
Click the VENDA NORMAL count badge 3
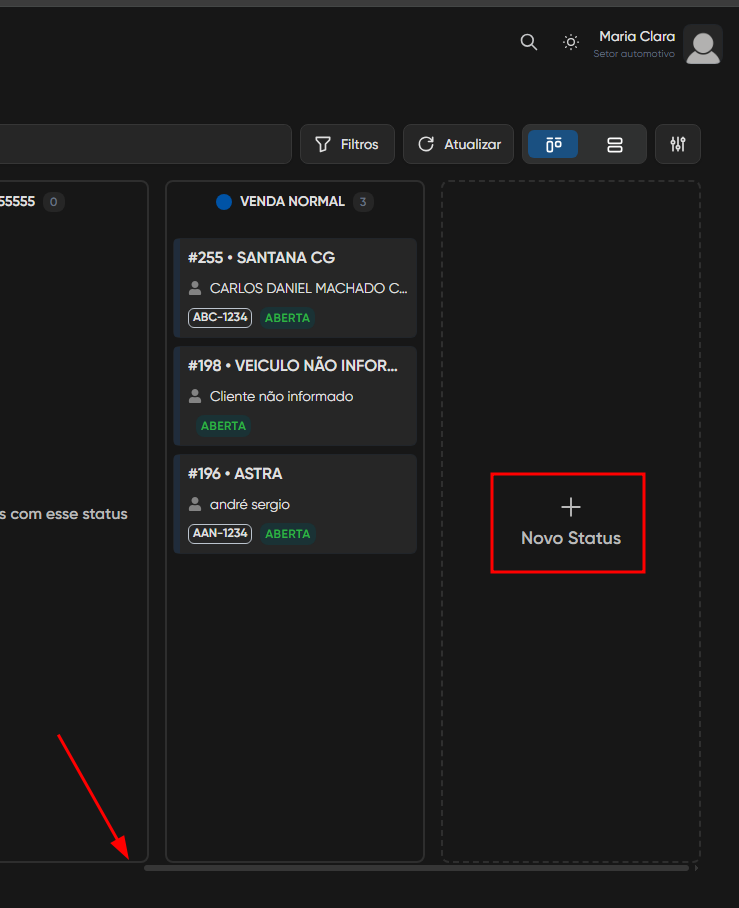pos(363,202)
